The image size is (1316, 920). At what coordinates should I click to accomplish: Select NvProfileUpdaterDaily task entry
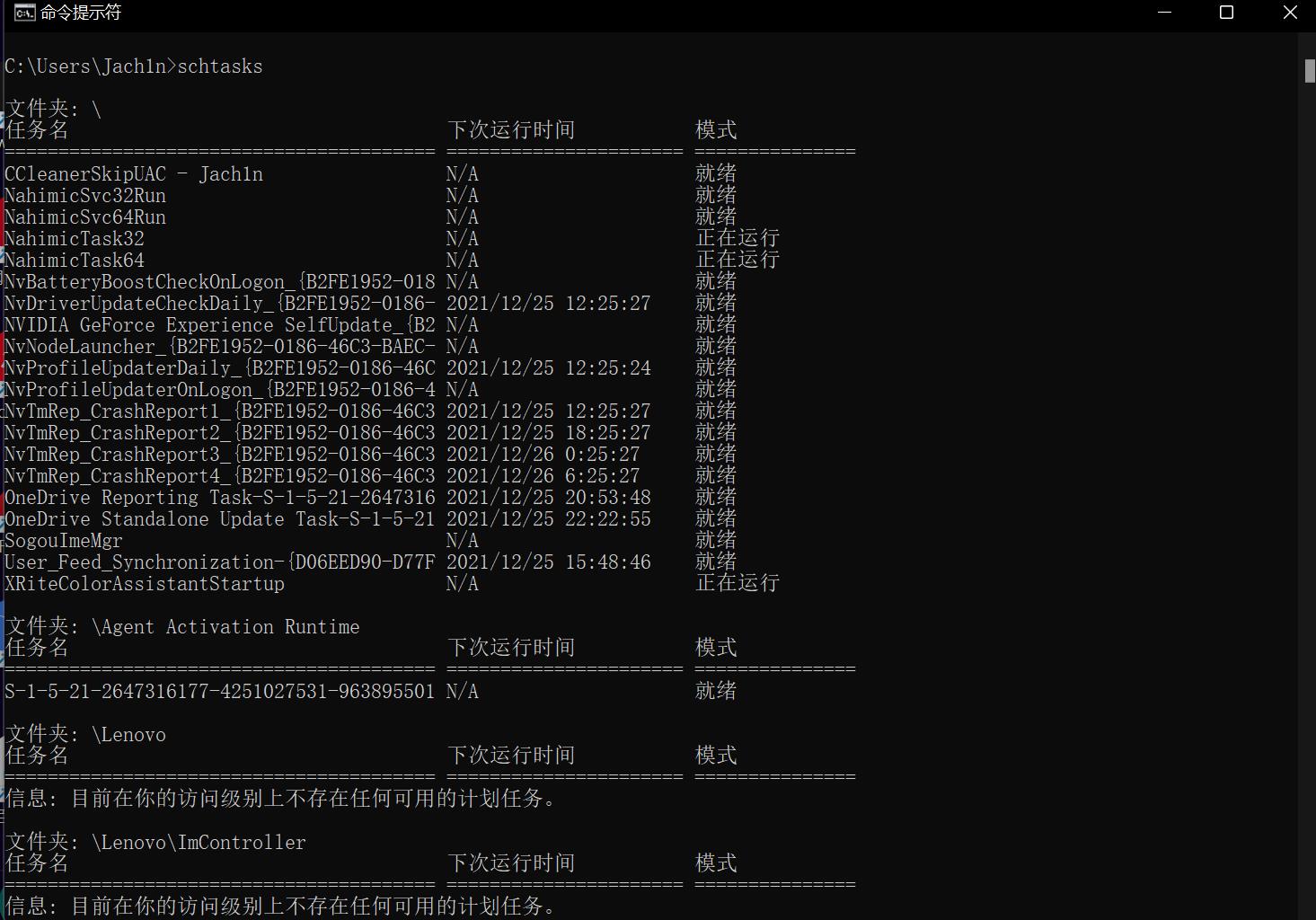click(220, 367)
